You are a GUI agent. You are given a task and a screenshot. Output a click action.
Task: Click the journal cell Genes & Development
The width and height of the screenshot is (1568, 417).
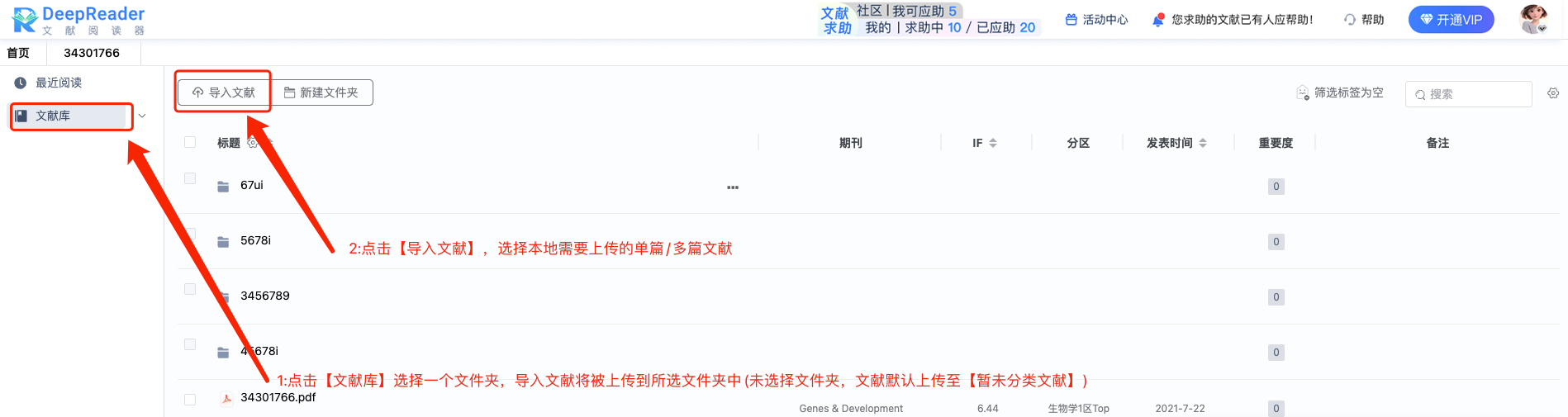tap(851, 408)
